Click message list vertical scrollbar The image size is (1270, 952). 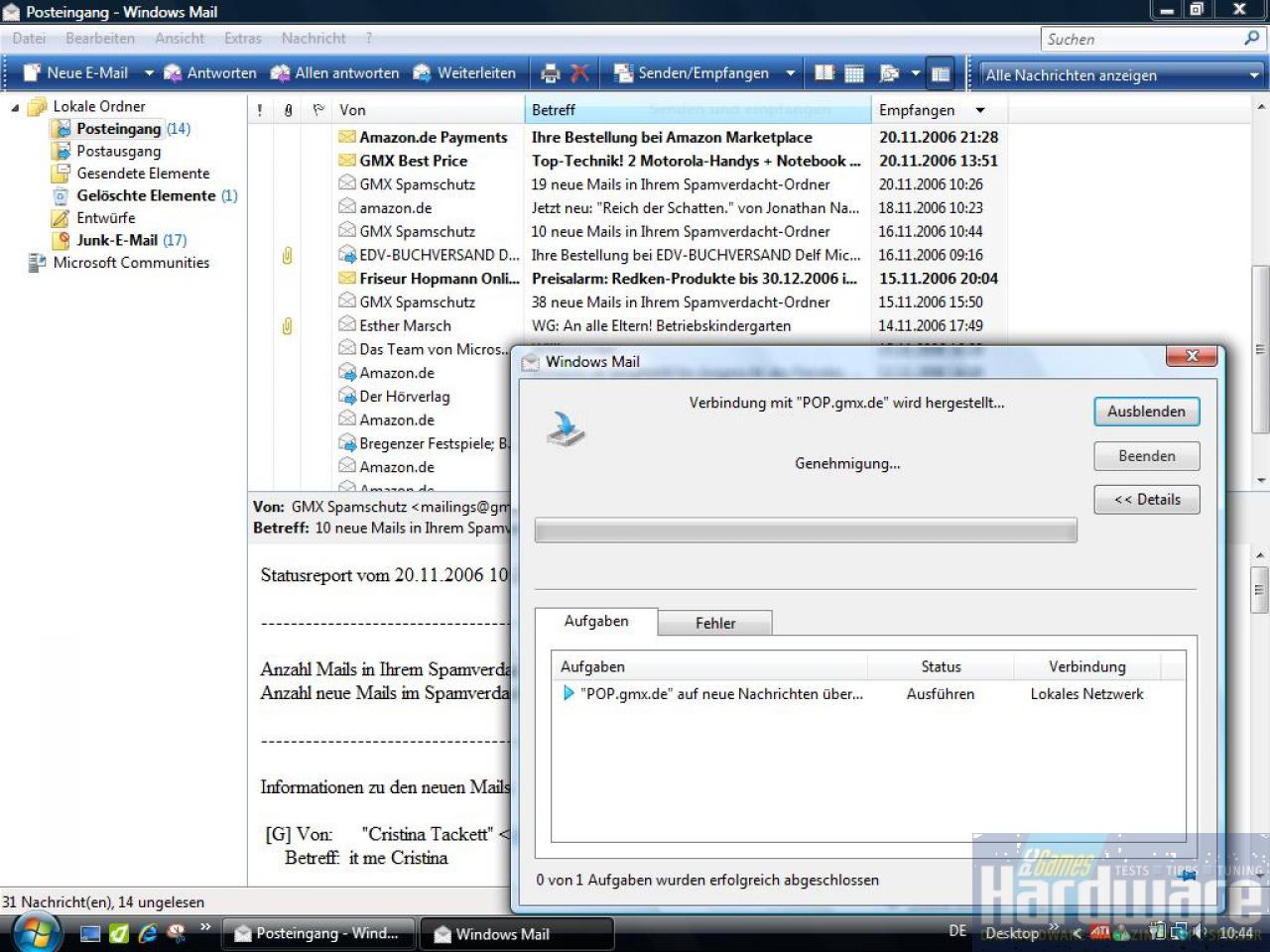(1260, 349)
